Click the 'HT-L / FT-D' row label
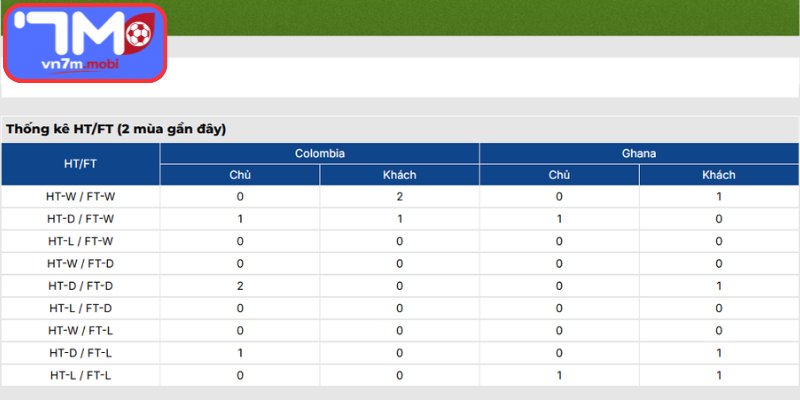Screen dimensions: 800x400 (81, 309)
